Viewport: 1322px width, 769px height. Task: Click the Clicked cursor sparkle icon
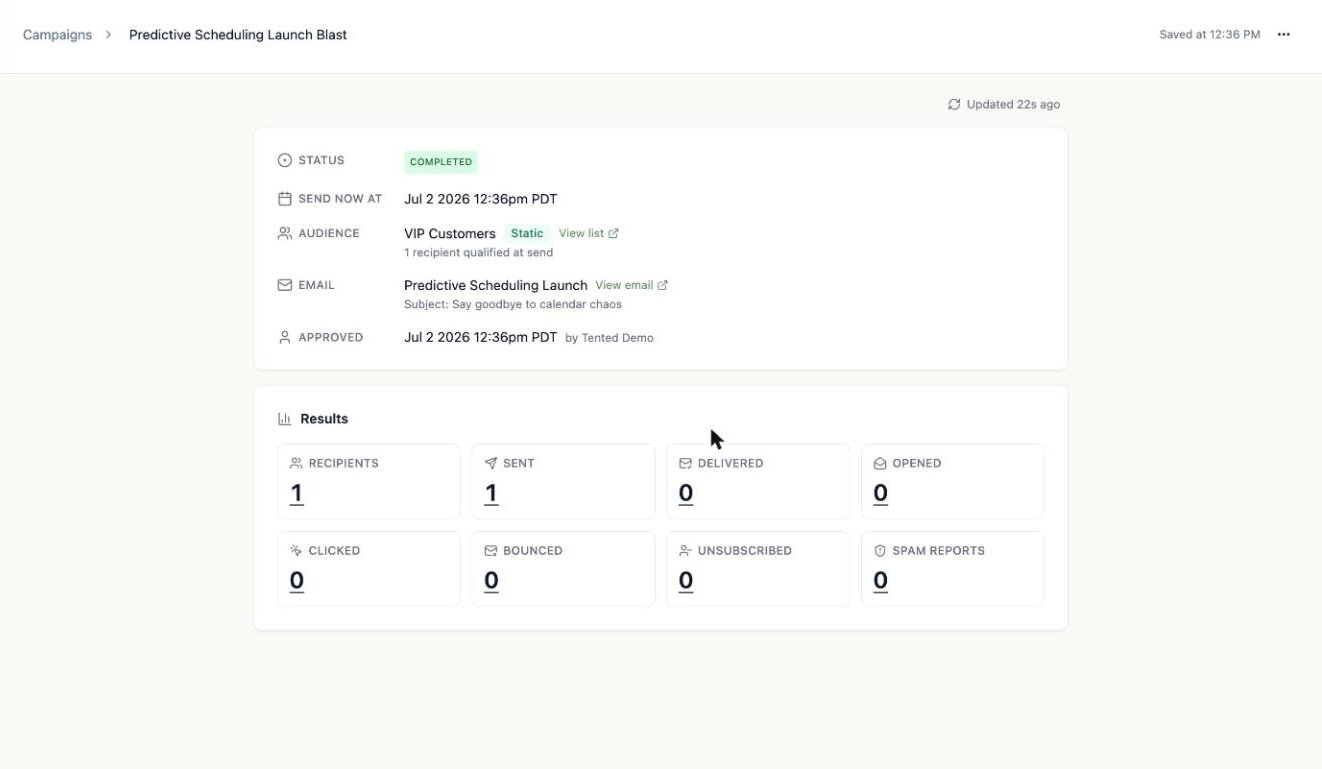click(x=296, y=550)
